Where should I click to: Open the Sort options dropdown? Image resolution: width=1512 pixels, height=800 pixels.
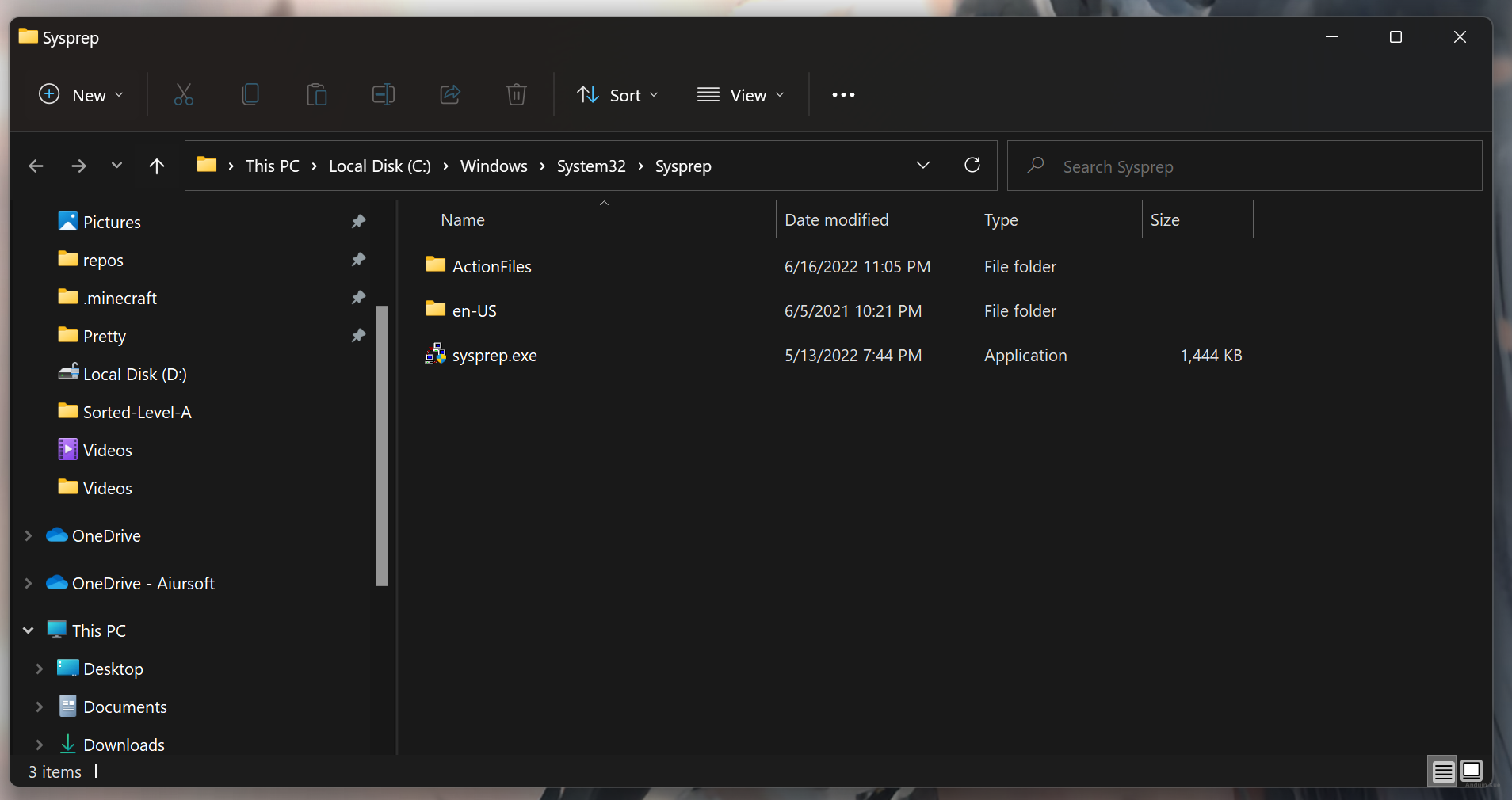point(617,95)
